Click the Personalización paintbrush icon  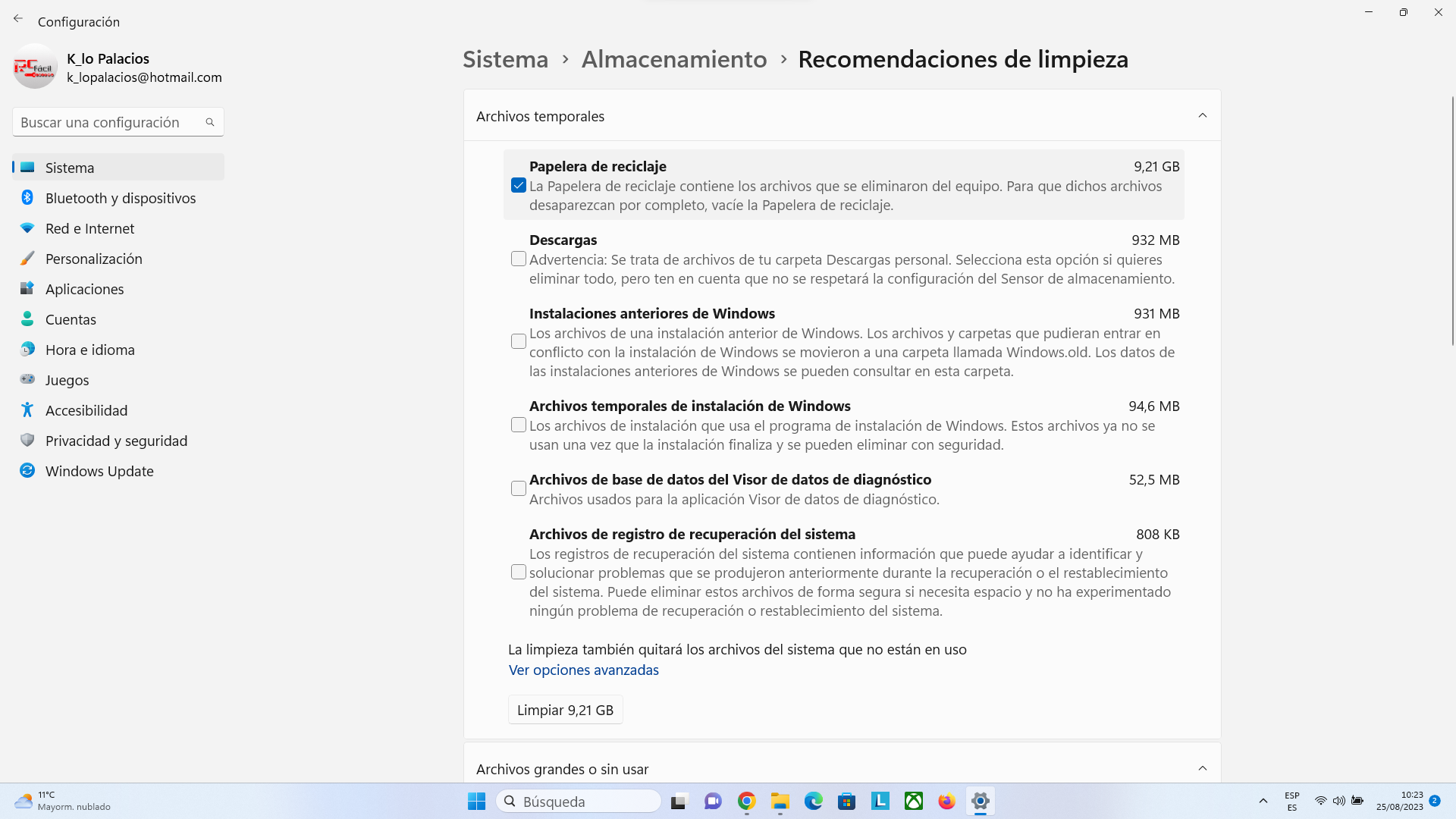(x=27, y=259)
